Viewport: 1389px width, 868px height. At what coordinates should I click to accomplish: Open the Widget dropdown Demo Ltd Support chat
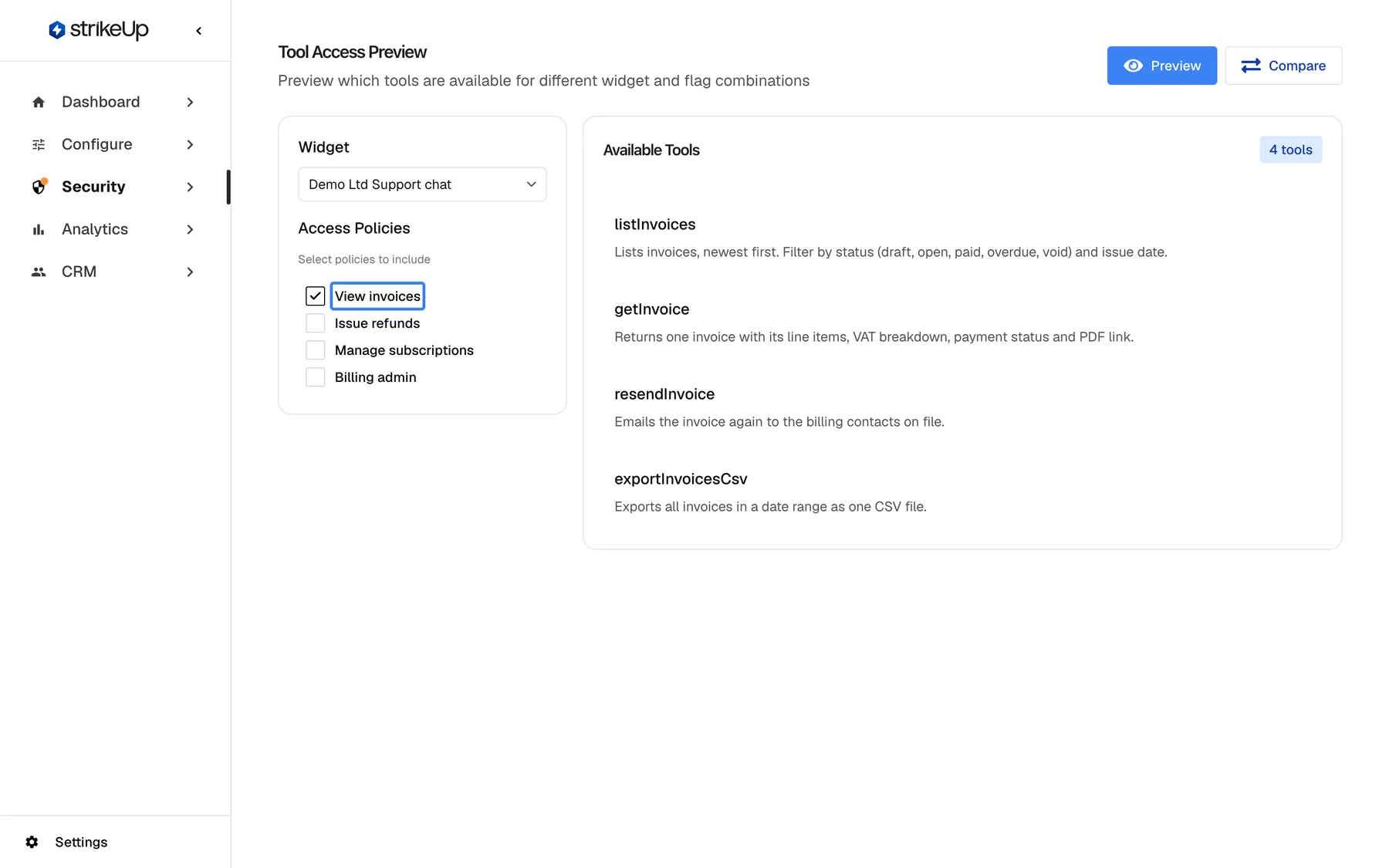pyautogui.click(x=422, y=184)
